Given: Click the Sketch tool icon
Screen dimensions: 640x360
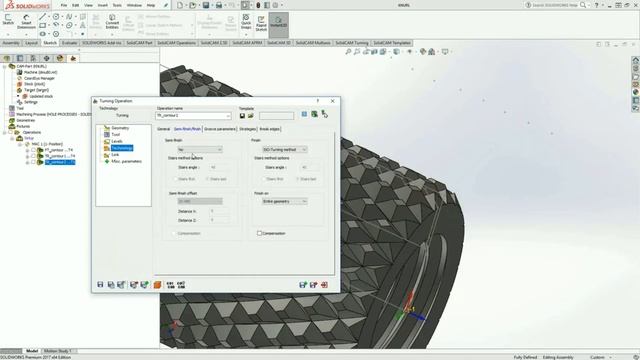Looking at the screenshot, I should point(8,19).
